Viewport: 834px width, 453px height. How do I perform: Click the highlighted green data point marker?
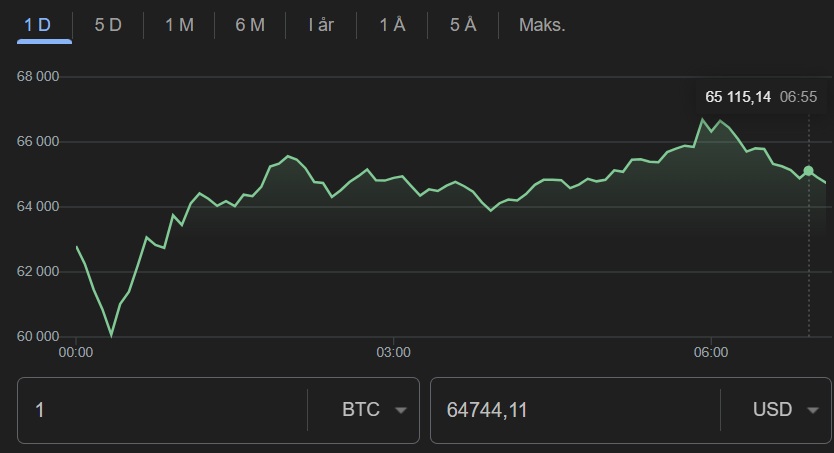[808, 171]
